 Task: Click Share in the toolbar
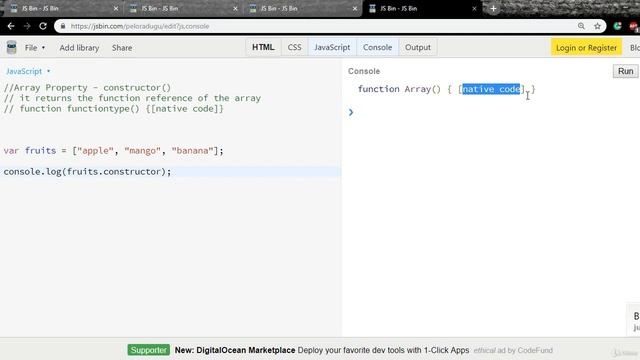(122, 48)
